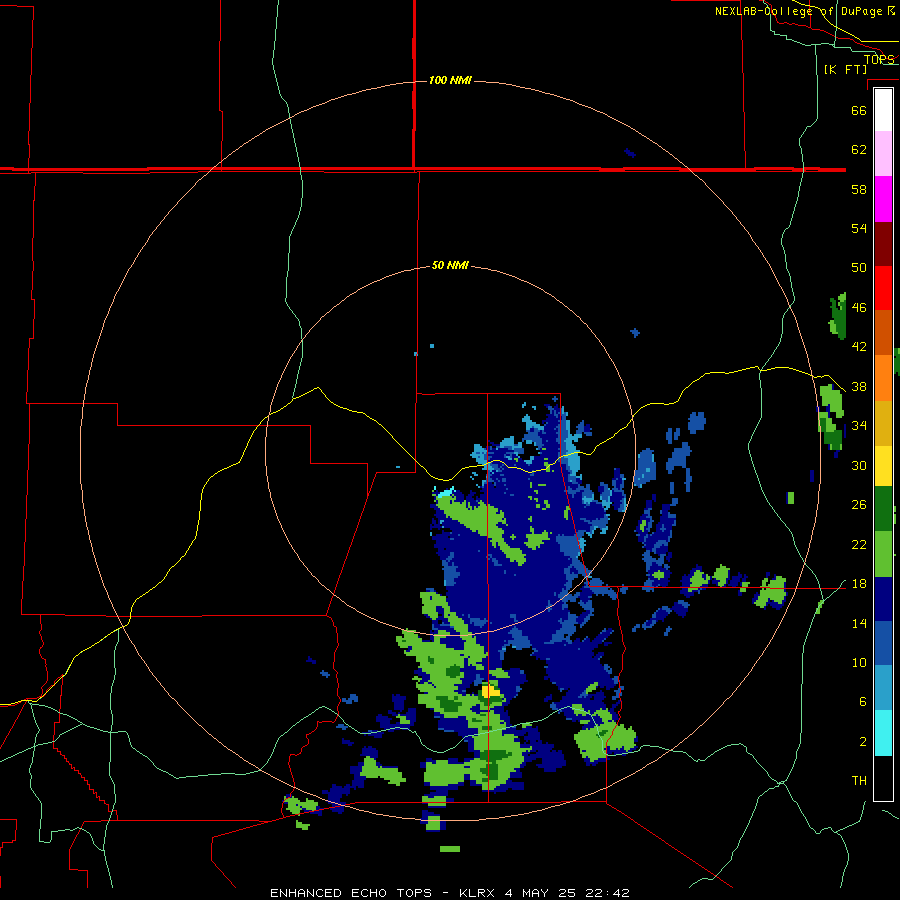900x900 pixels.
Task: Select the 34 legend label
Action: (x=859, y=426)
